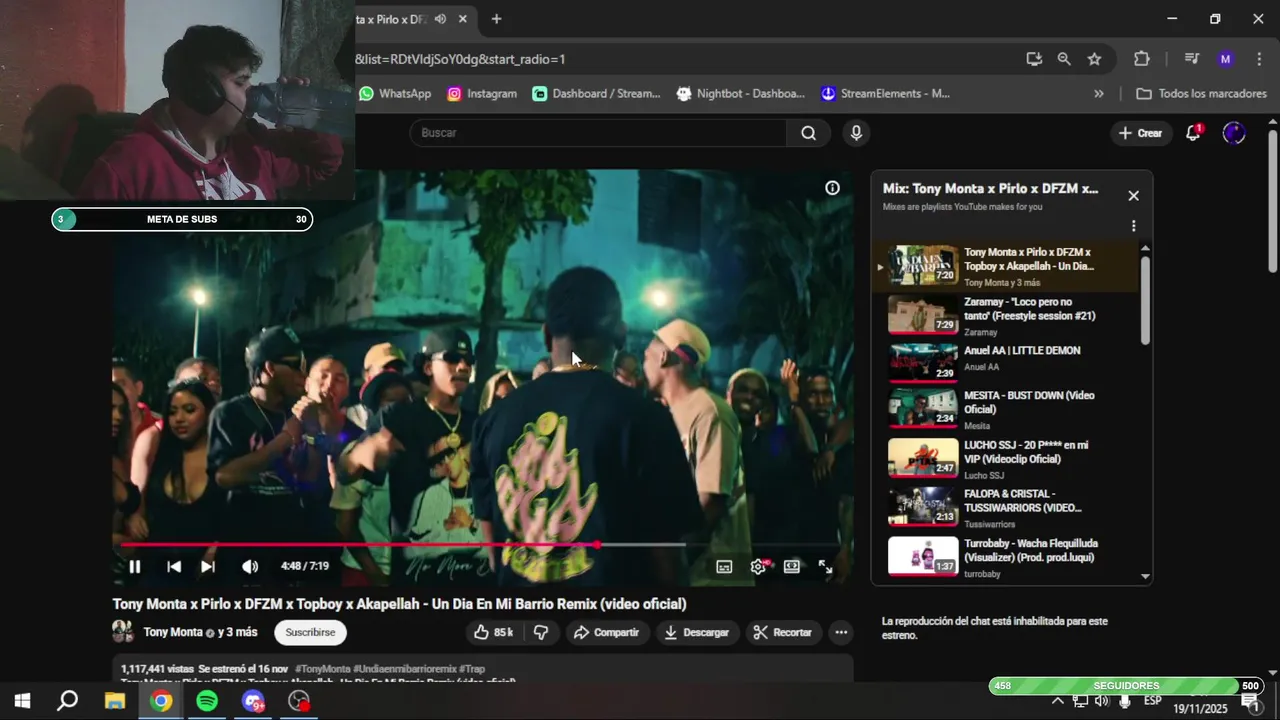This screenshot has width=1280, height=720.
Task: Open Windows taskbar search
Action: [67, 701]
